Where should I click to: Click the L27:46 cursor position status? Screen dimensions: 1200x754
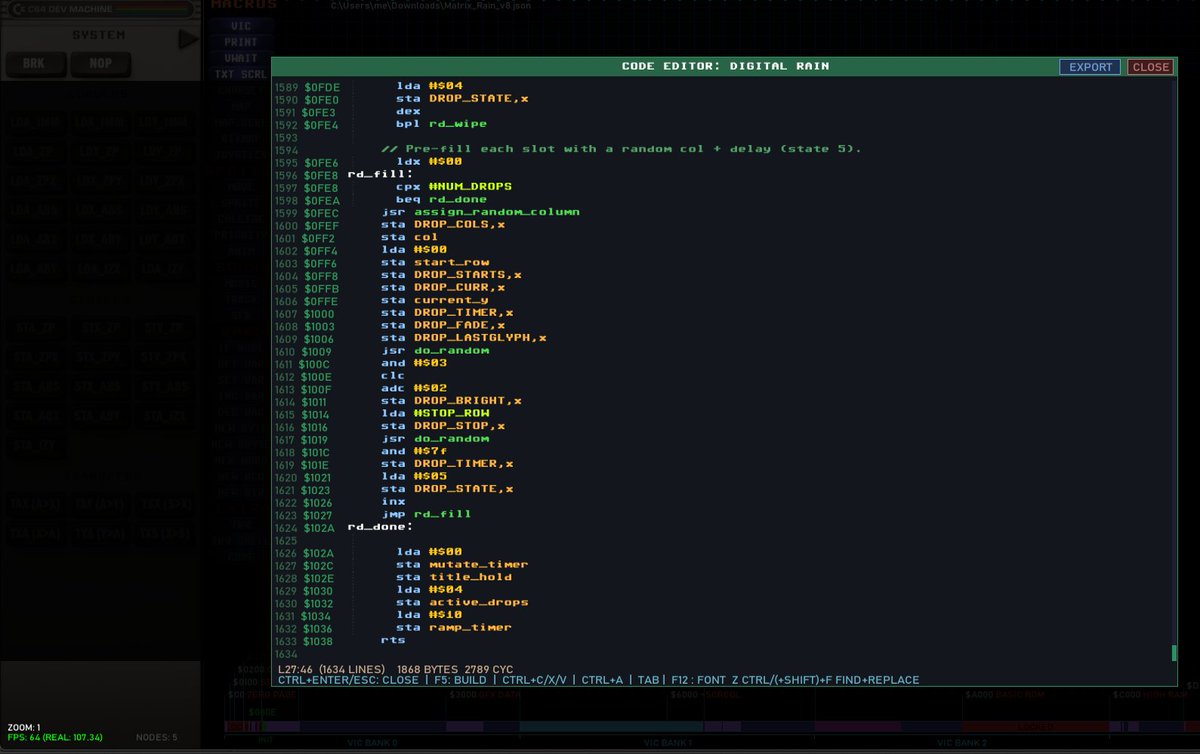(297, 668)
